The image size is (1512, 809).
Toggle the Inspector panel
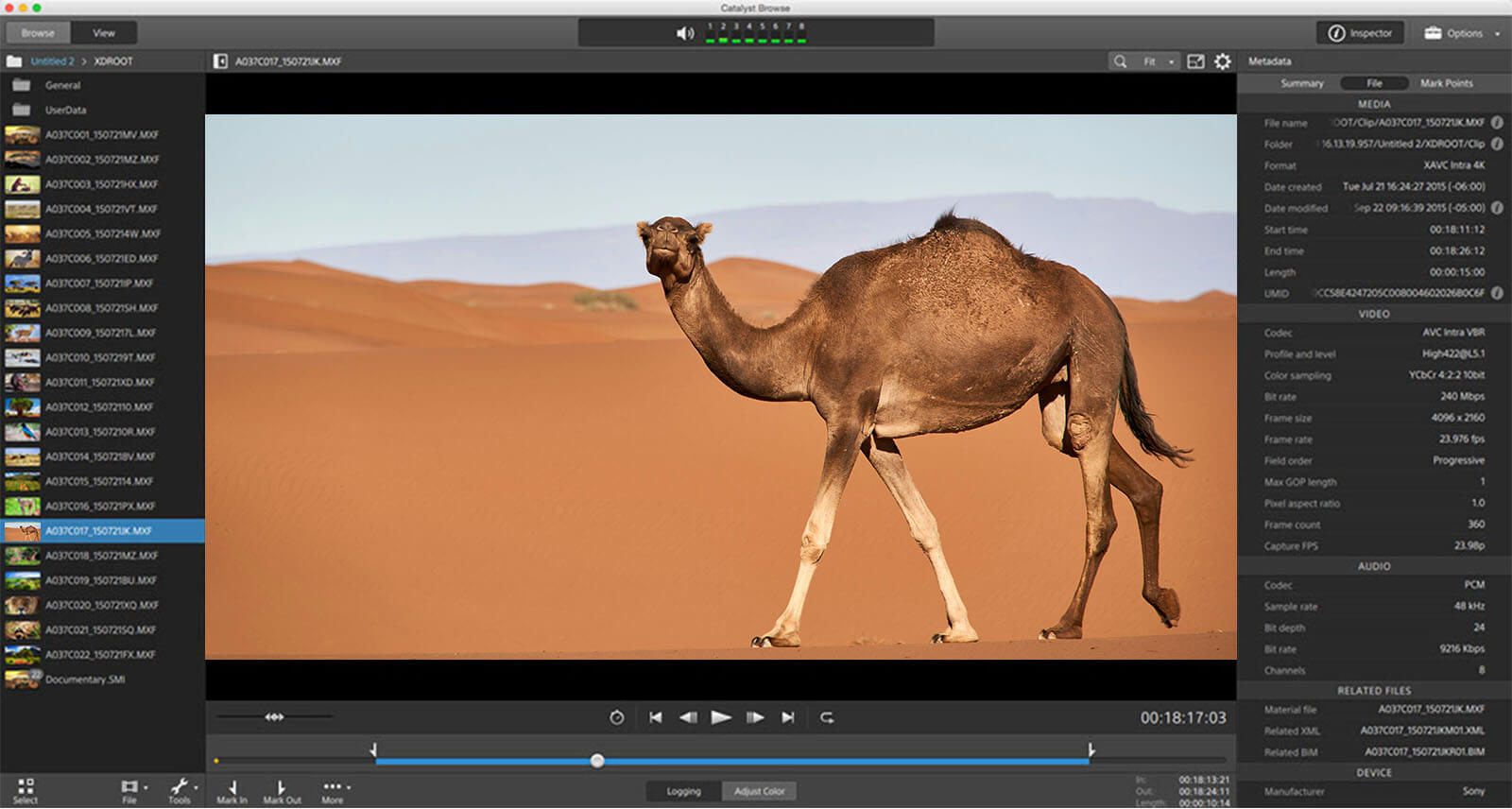pyautogui.click(x=1361, y=33)
